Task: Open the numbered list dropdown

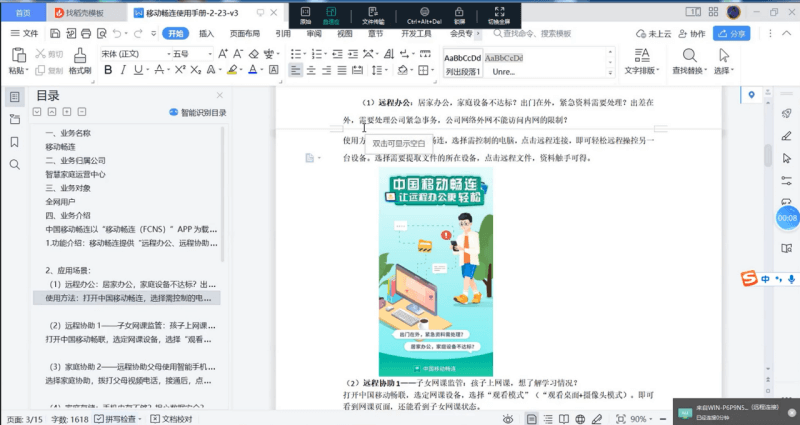Action: [326, 54]
